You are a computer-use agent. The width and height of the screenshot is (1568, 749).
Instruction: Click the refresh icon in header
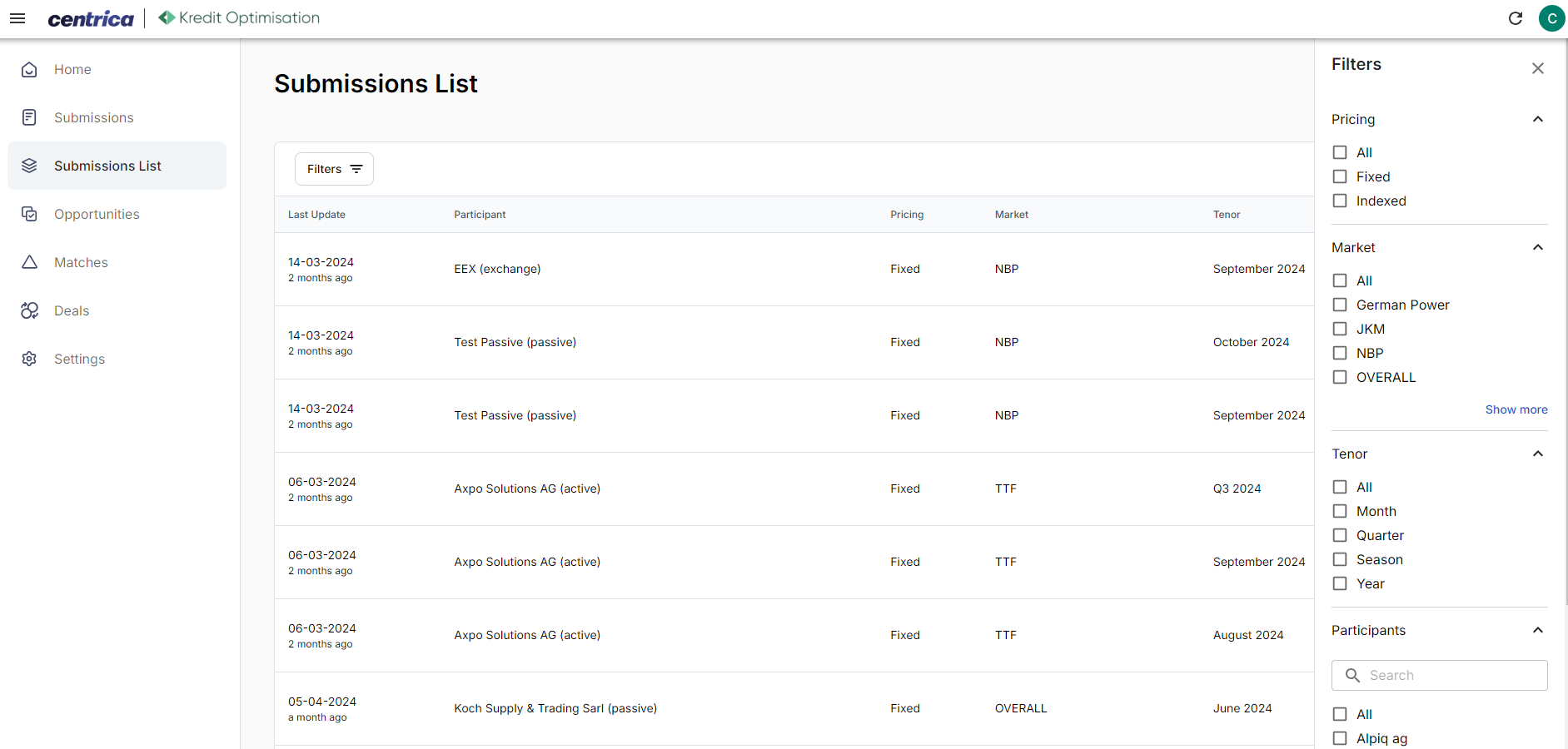[1516, 18]
